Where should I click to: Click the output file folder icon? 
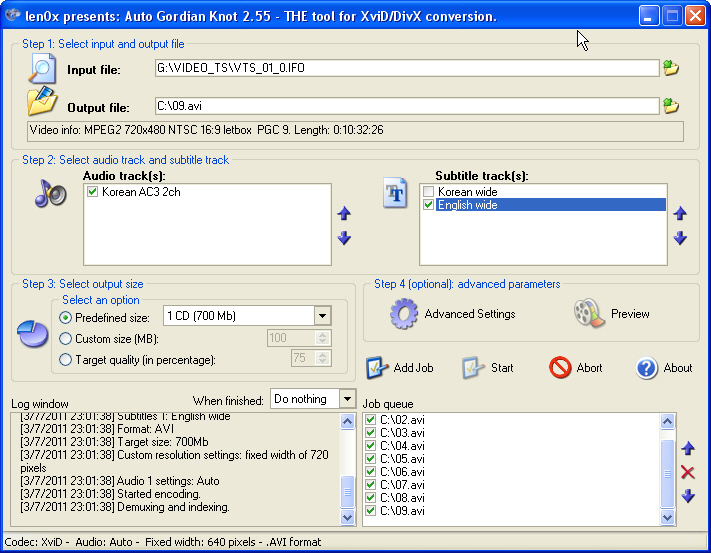point(42,101)
